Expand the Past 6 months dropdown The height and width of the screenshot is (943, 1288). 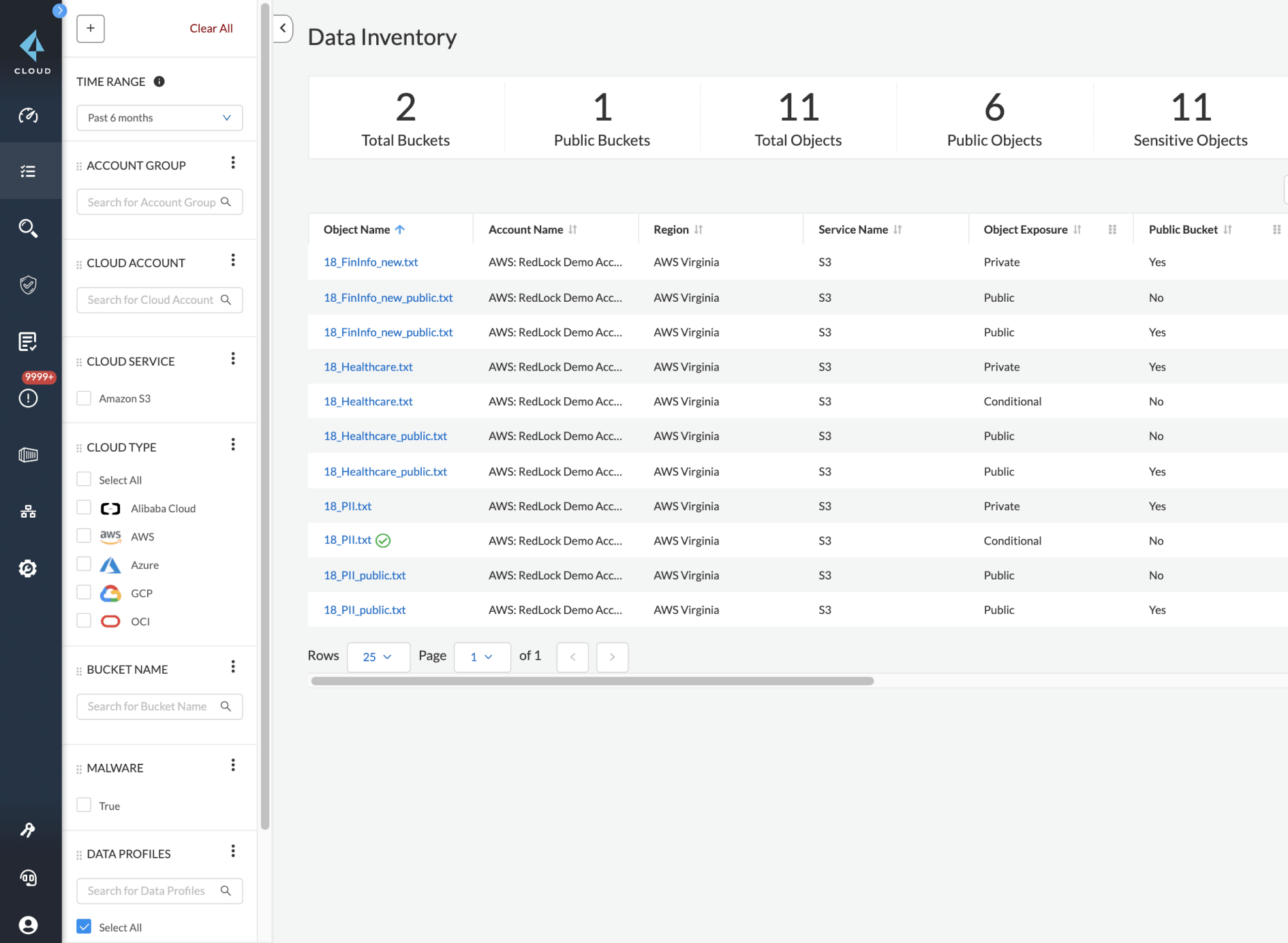tap(159, 118)
